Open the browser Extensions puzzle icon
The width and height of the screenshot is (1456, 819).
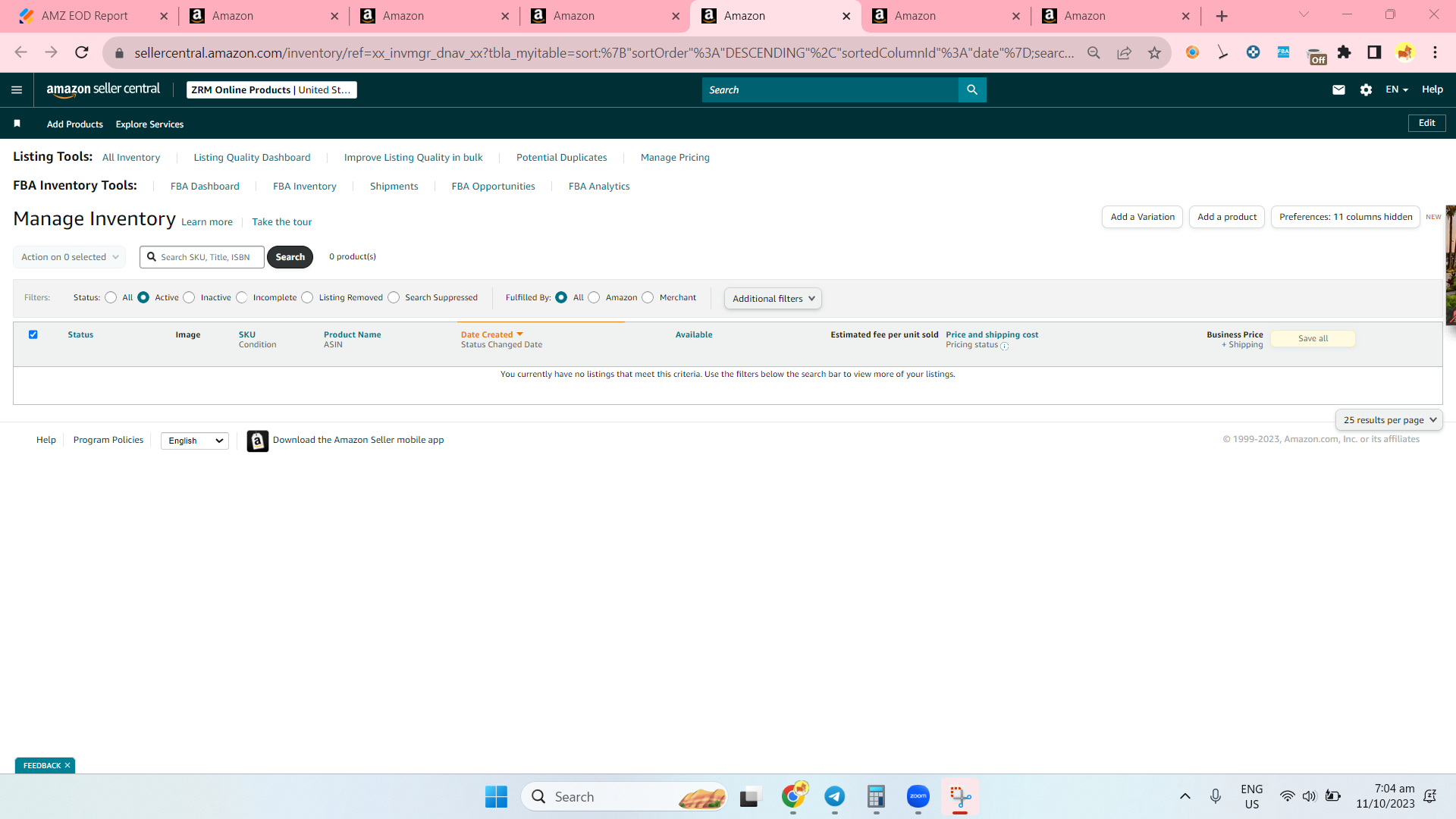pos(1344,52)
